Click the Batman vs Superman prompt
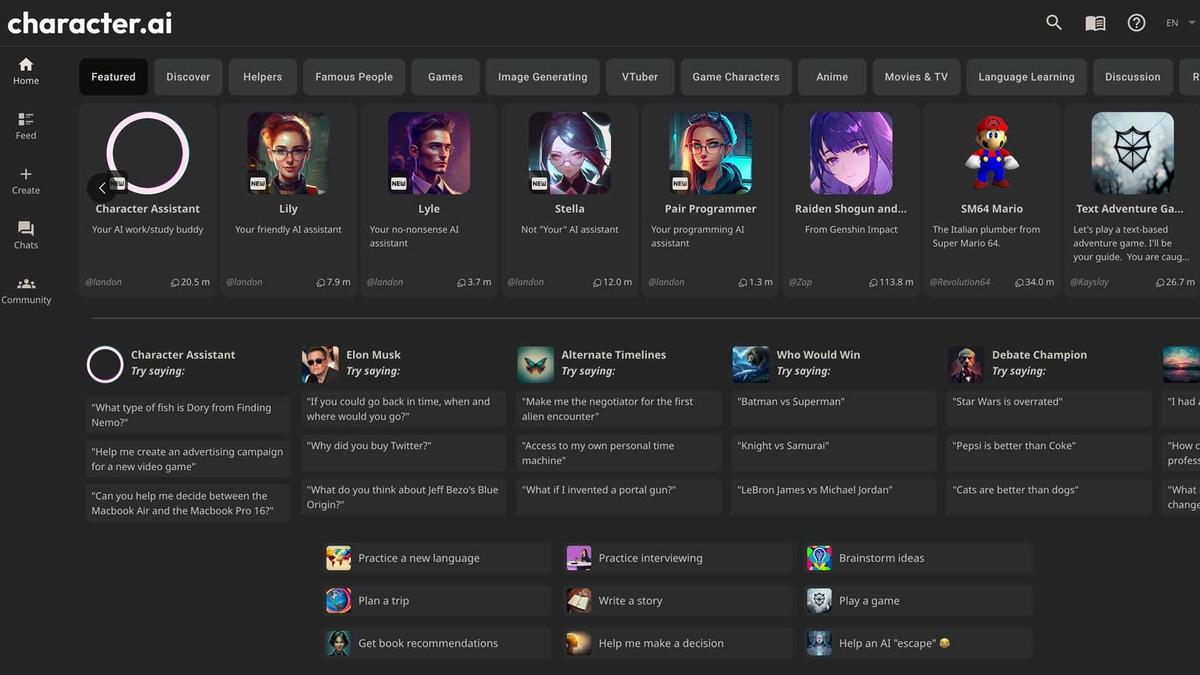 click(x=833, y=401)
